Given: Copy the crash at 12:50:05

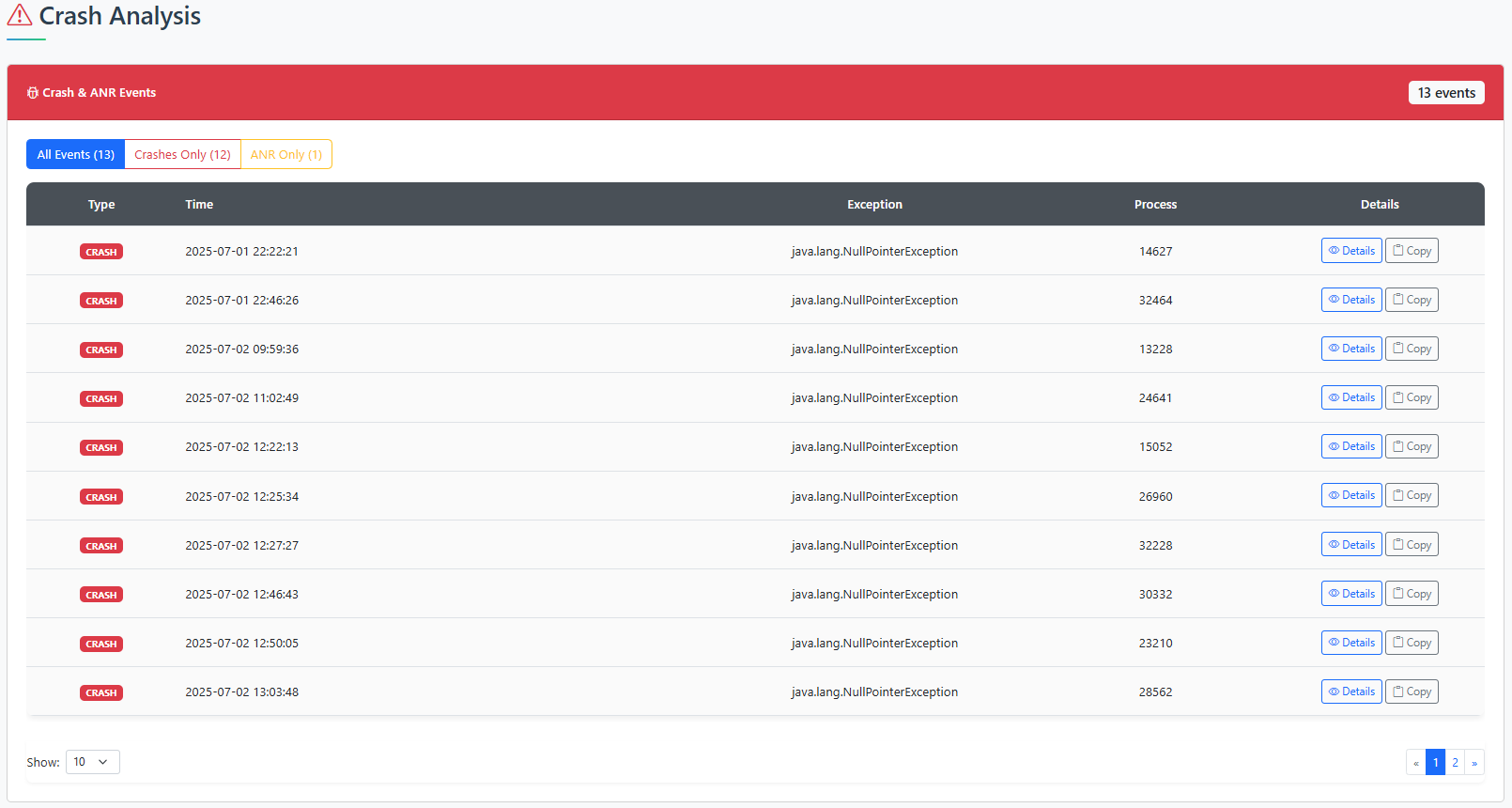Looking at the screenshot, I should 1412,643.
